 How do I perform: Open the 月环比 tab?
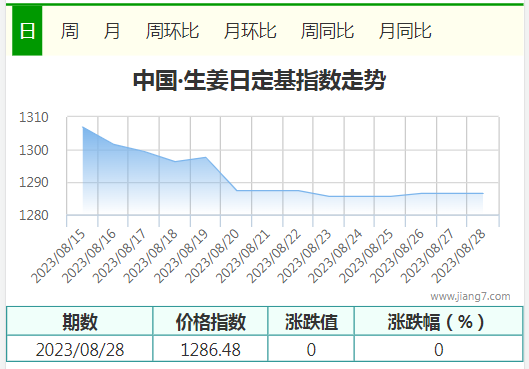pyautogui.click(x=250, y=31)
